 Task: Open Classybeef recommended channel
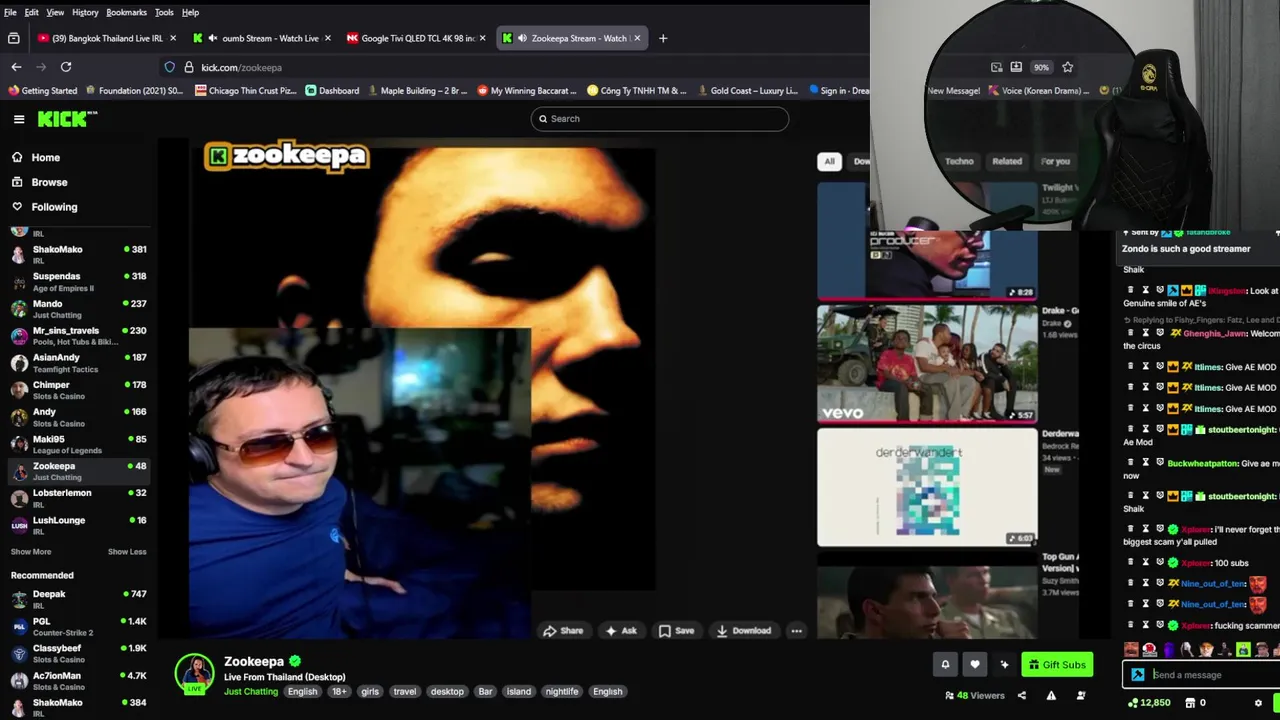pyautogui.click(x=78, y=654)
